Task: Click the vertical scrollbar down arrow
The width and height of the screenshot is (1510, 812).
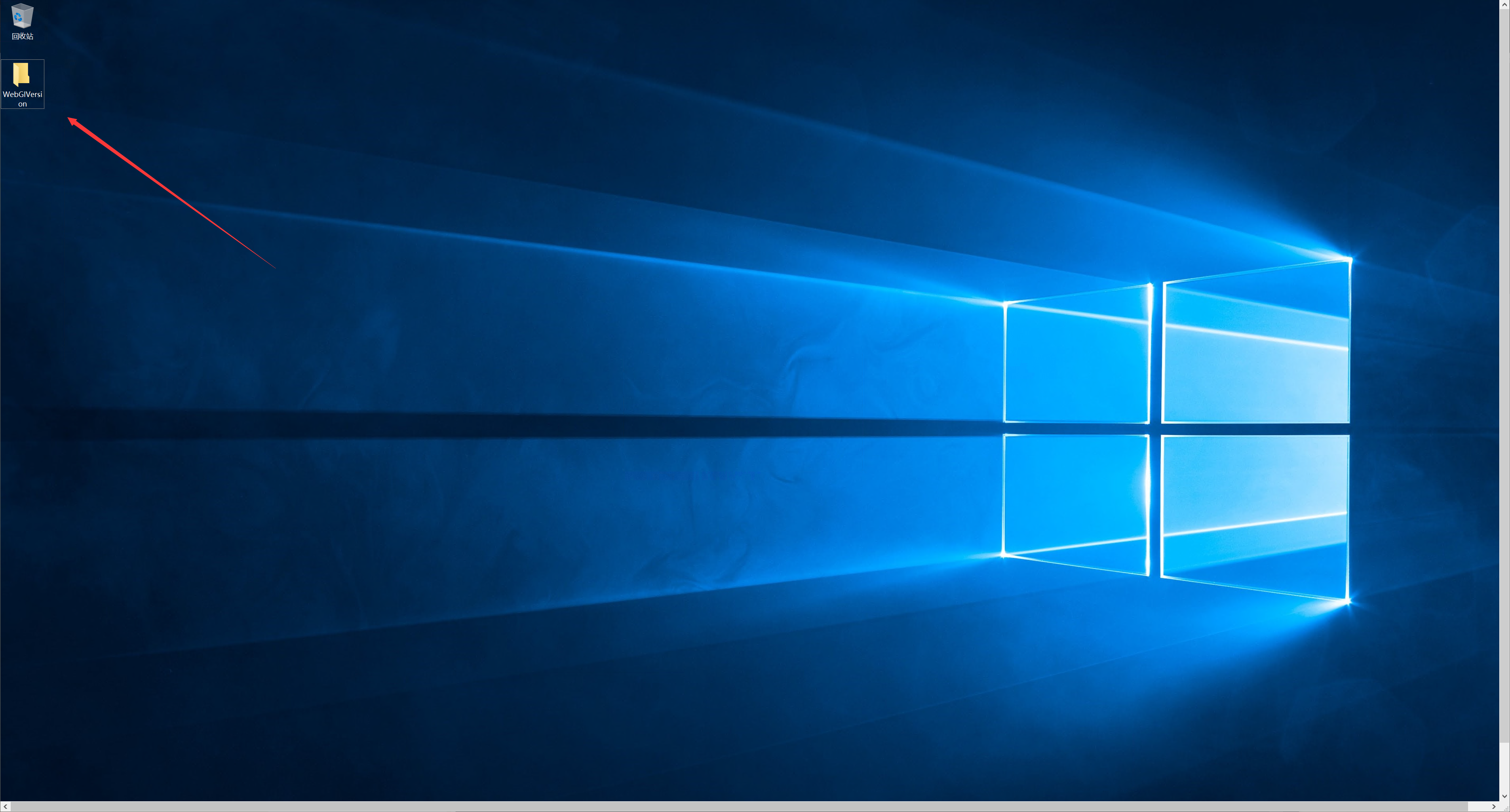Action: pos(1505,796)
